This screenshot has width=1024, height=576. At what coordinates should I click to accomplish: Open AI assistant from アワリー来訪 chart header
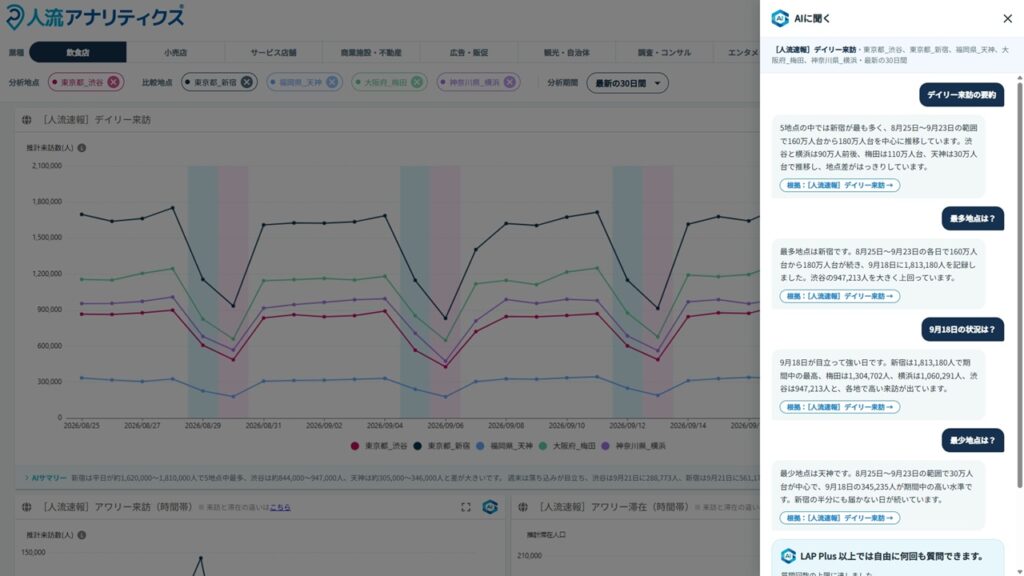click(490, 507)
